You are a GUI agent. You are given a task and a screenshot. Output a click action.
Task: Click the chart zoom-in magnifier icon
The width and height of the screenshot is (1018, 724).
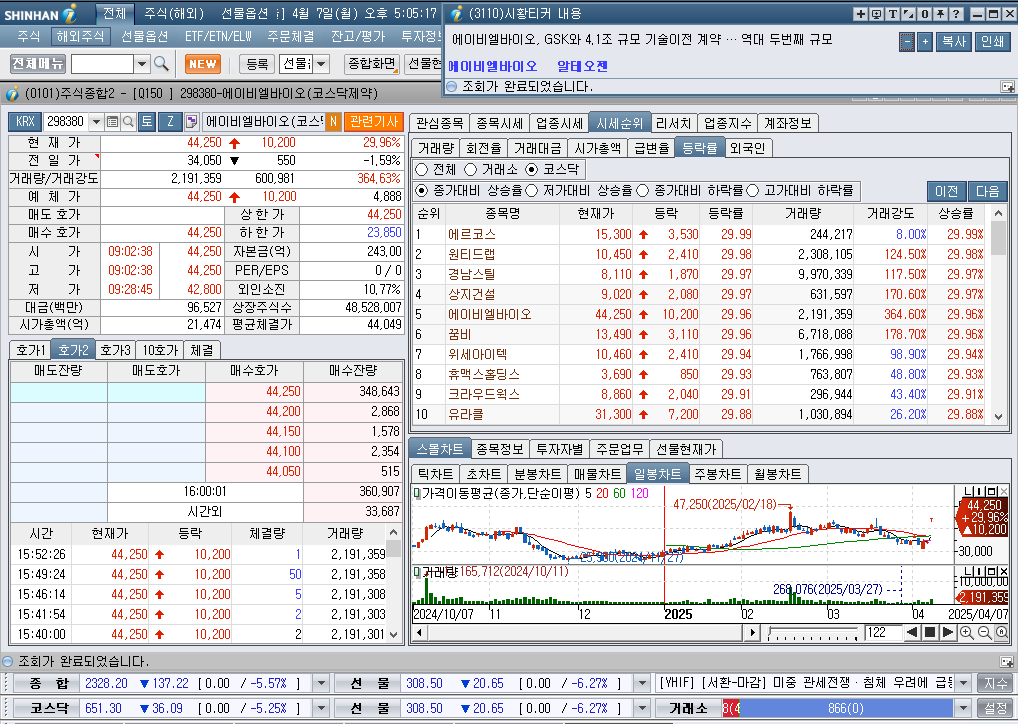pos(967,632)
